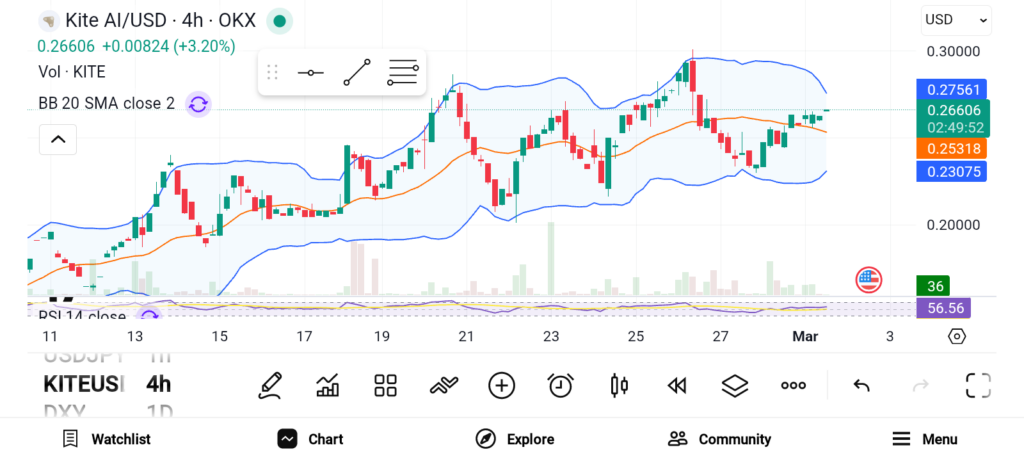Open the Community section
This screenshot has height=461, width=1024.
[719, 439]
